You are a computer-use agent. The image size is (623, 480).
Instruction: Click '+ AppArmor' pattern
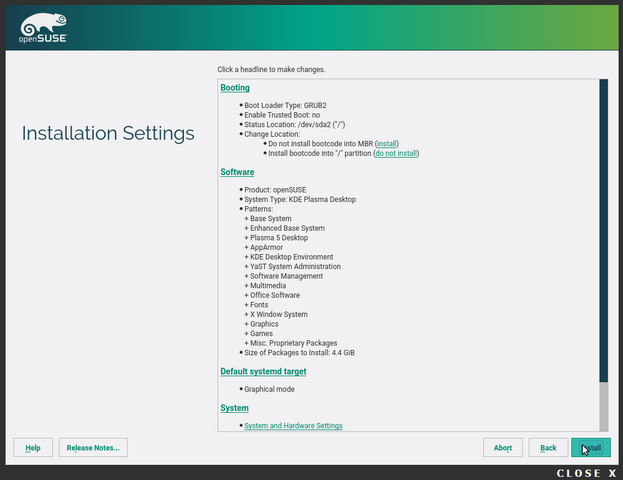click(x=263, y=247)
